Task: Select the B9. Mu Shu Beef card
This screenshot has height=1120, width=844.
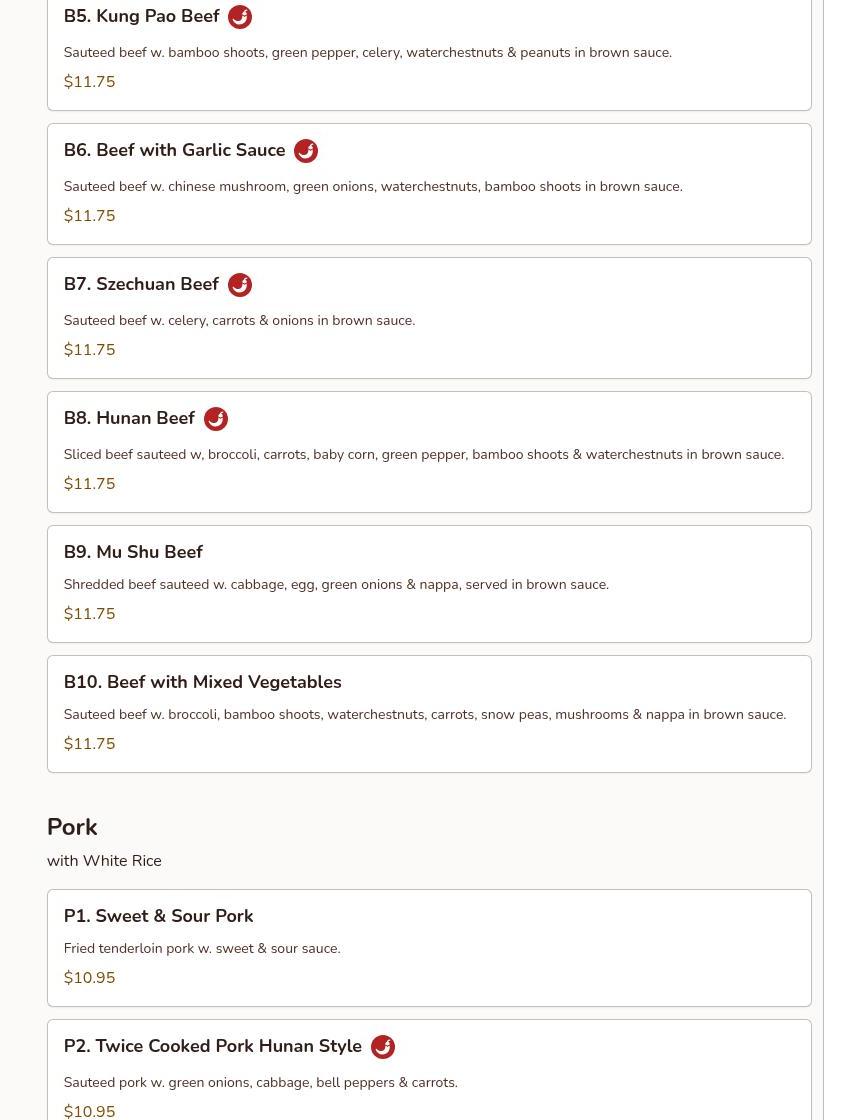Action: [429, 584]
